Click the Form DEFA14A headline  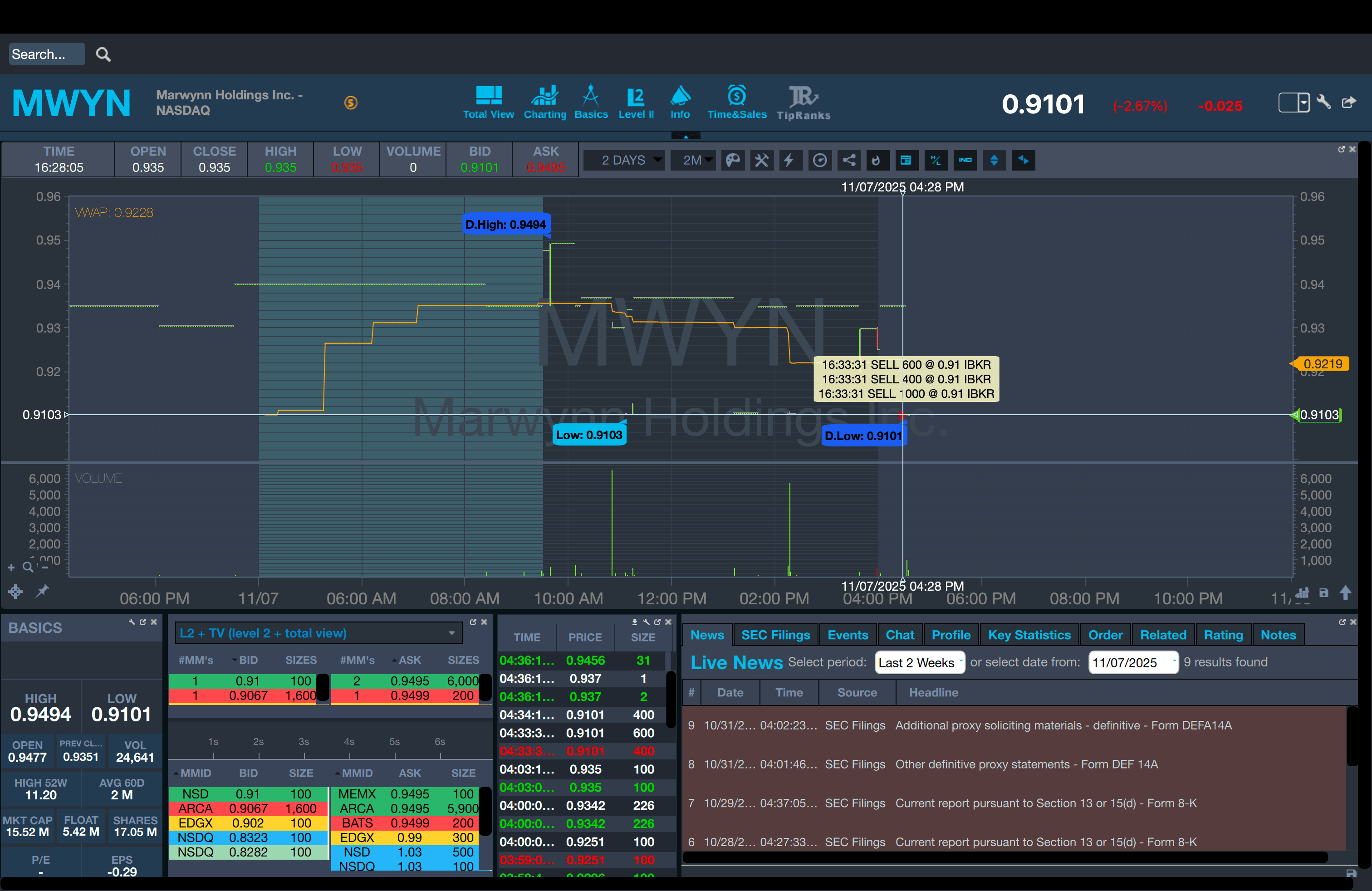tap(1063, 725)
